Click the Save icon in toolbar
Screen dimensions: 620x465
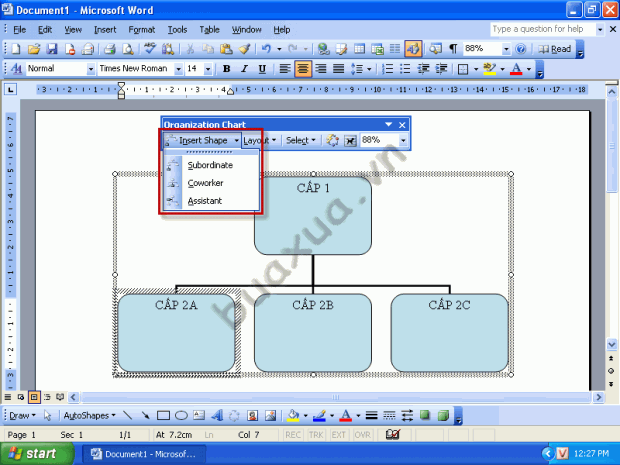click(x=52, y=49)
